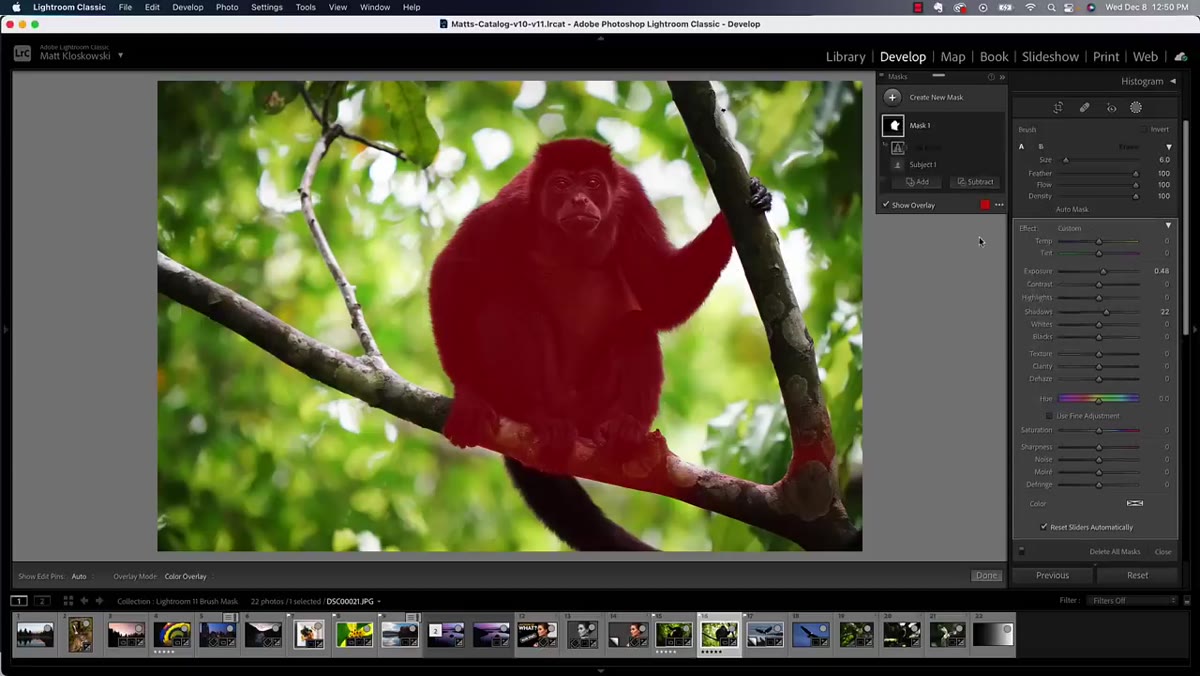Click the Close link in masking panel
Viewport: 1200px width, 676px height.
pyautogui.click(x=1163, y=552)
